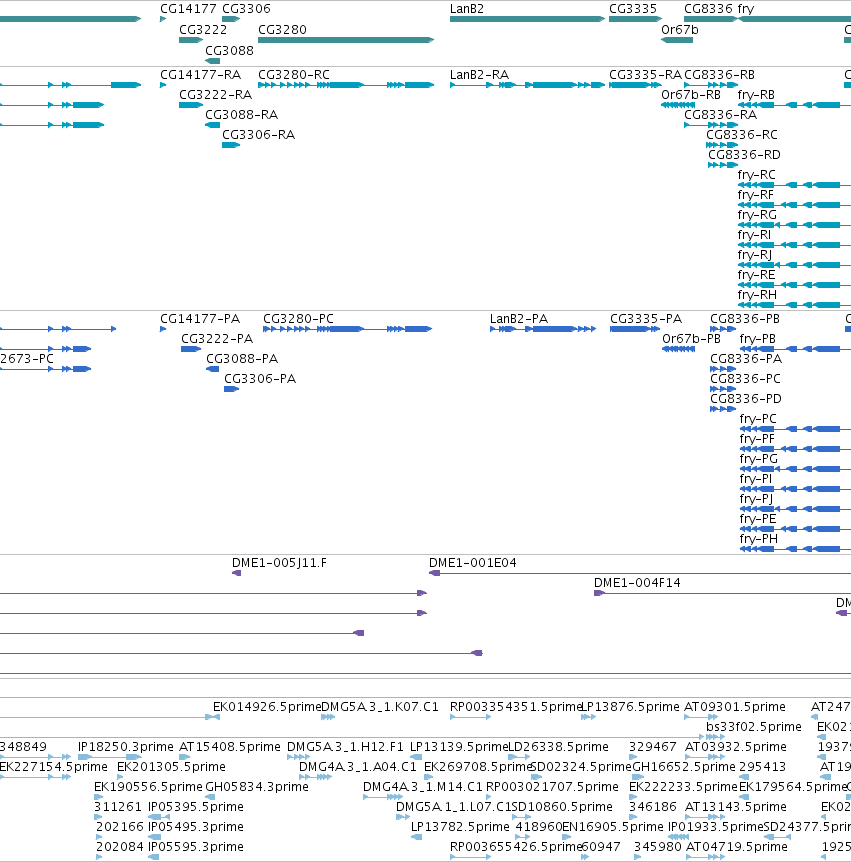
Task: Select the CG8336-RB transcript label
Action: [719, 75]
